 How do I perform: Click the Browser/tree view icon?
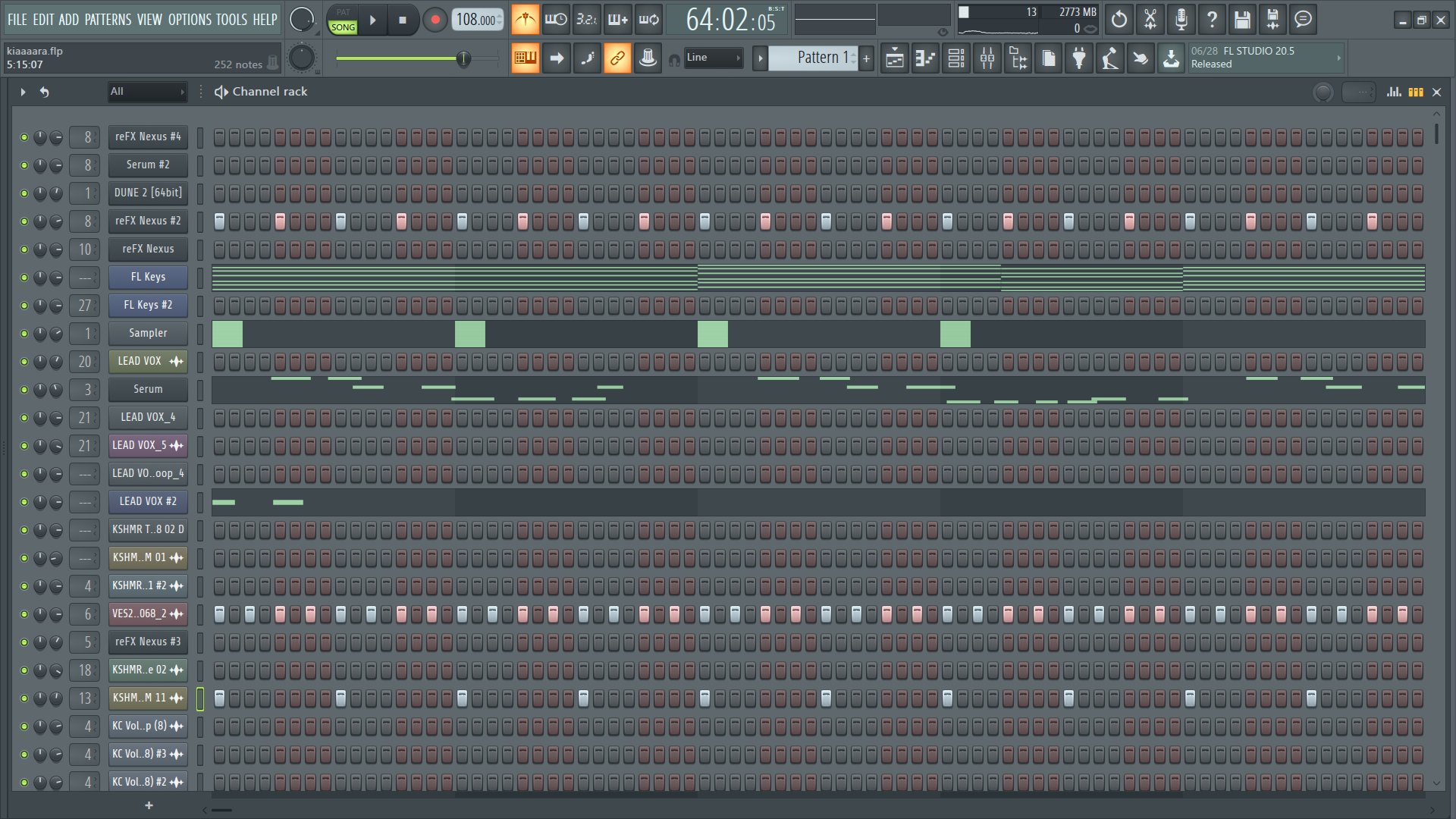point(1018,58)
